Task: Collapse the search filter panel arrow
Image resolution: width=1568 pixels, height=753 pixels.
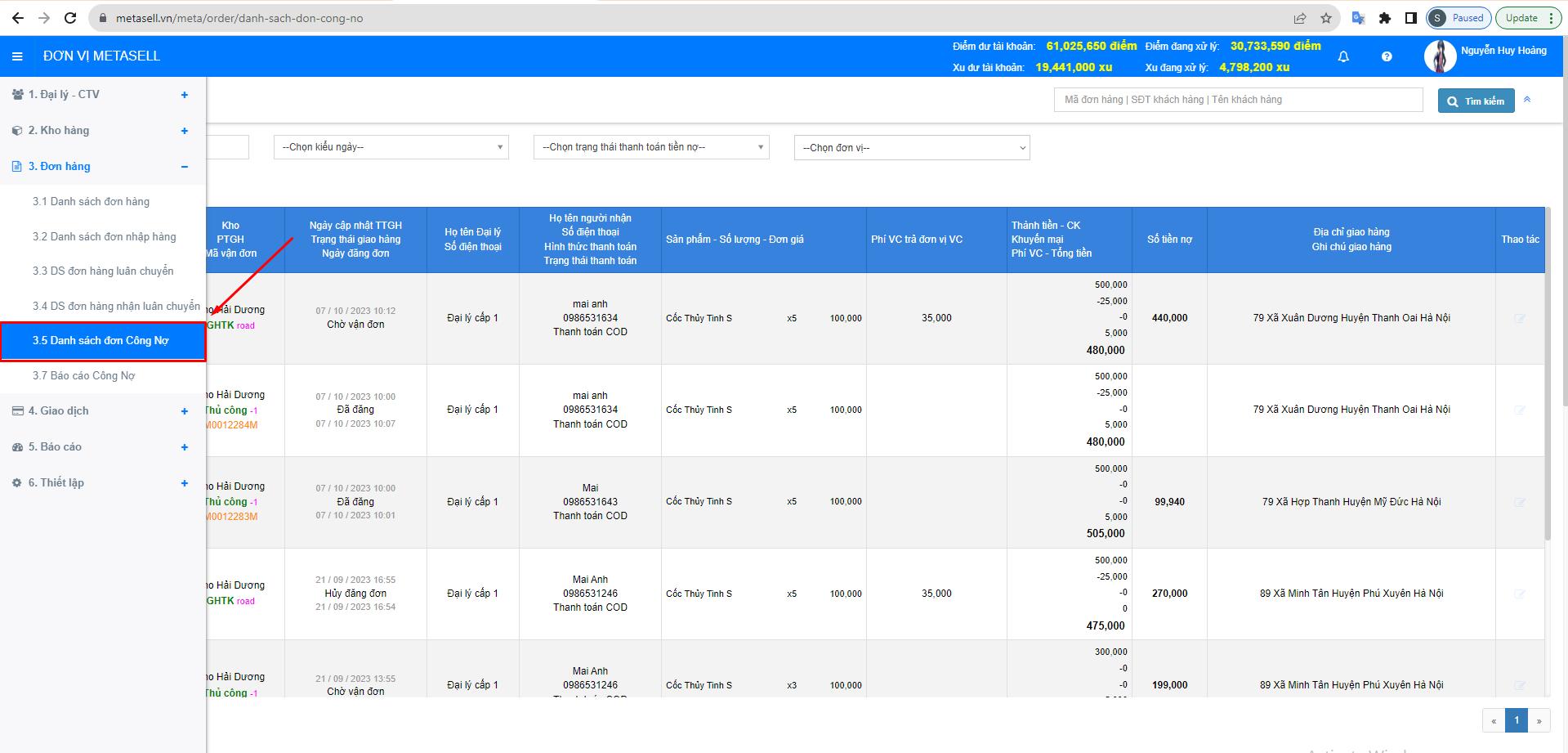Action: 1527,100
